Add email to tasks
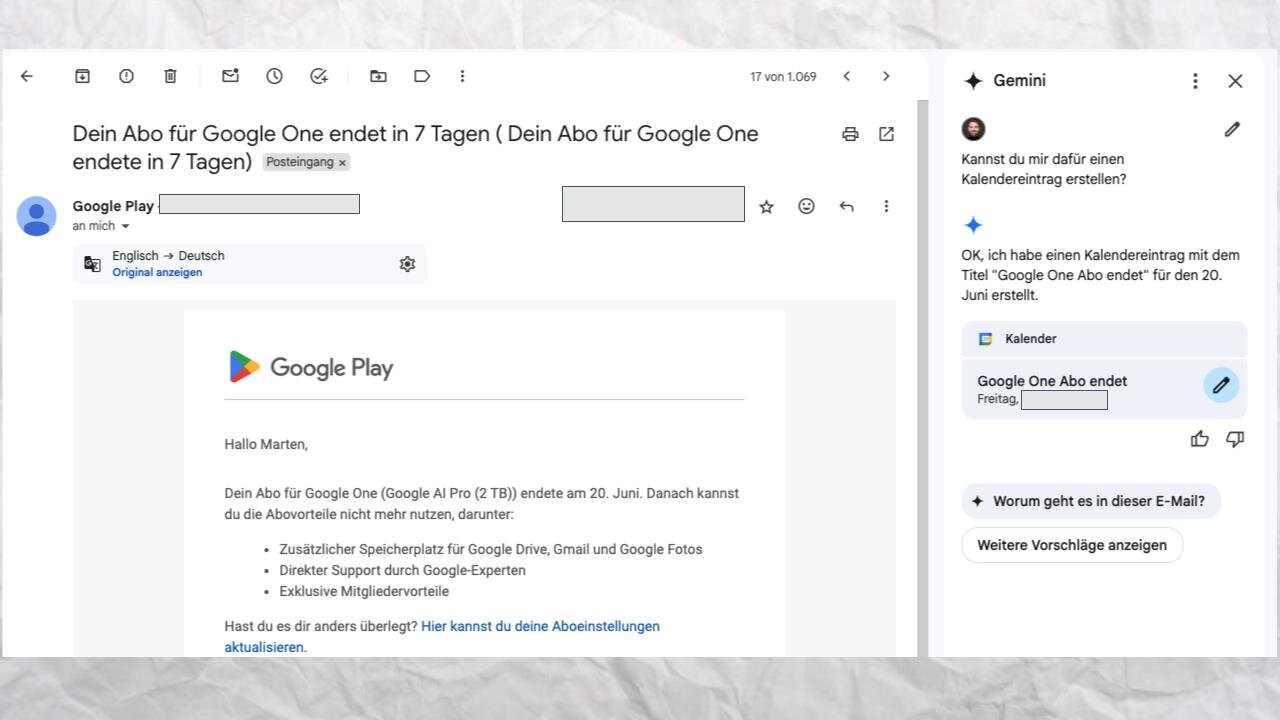Viewport: 1280px width, 720px height. tap(319, 76)
